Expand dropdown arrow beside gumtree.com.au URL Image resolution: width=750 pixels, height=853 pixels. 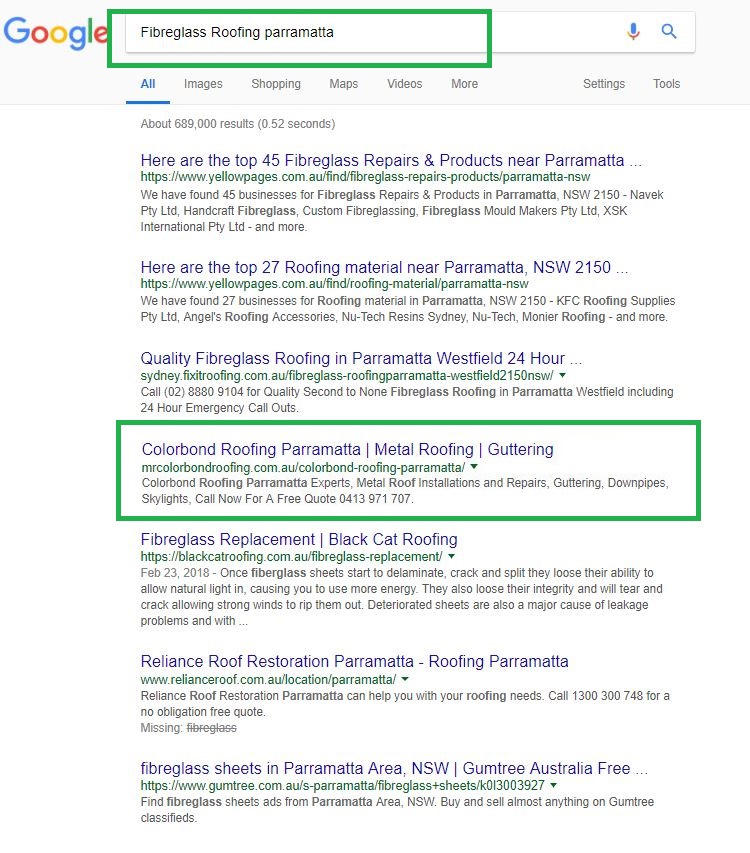pyautogui.click(x=554, y=786)
